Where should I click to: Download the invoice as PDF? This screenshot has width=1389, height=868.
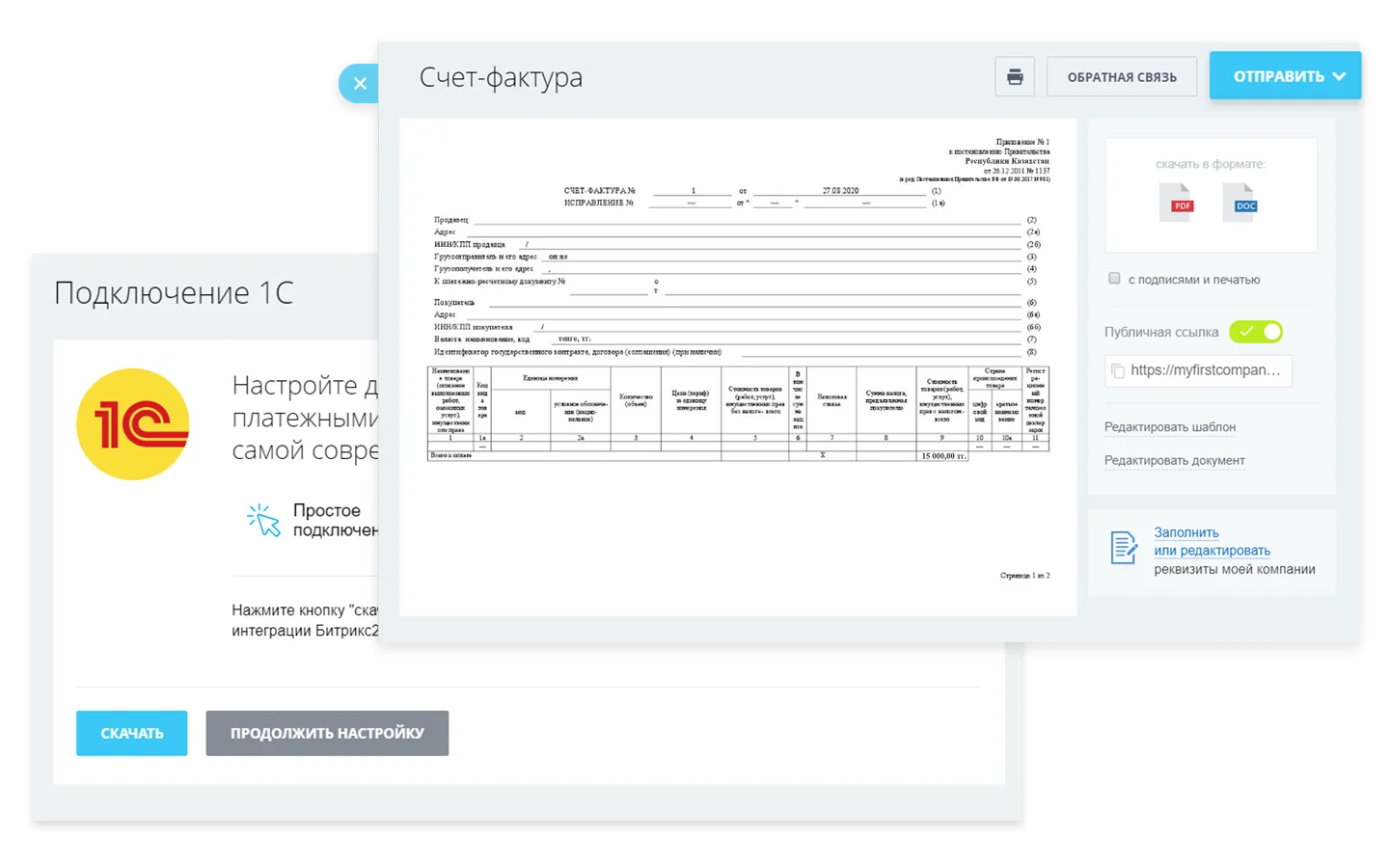point(1176,203)
